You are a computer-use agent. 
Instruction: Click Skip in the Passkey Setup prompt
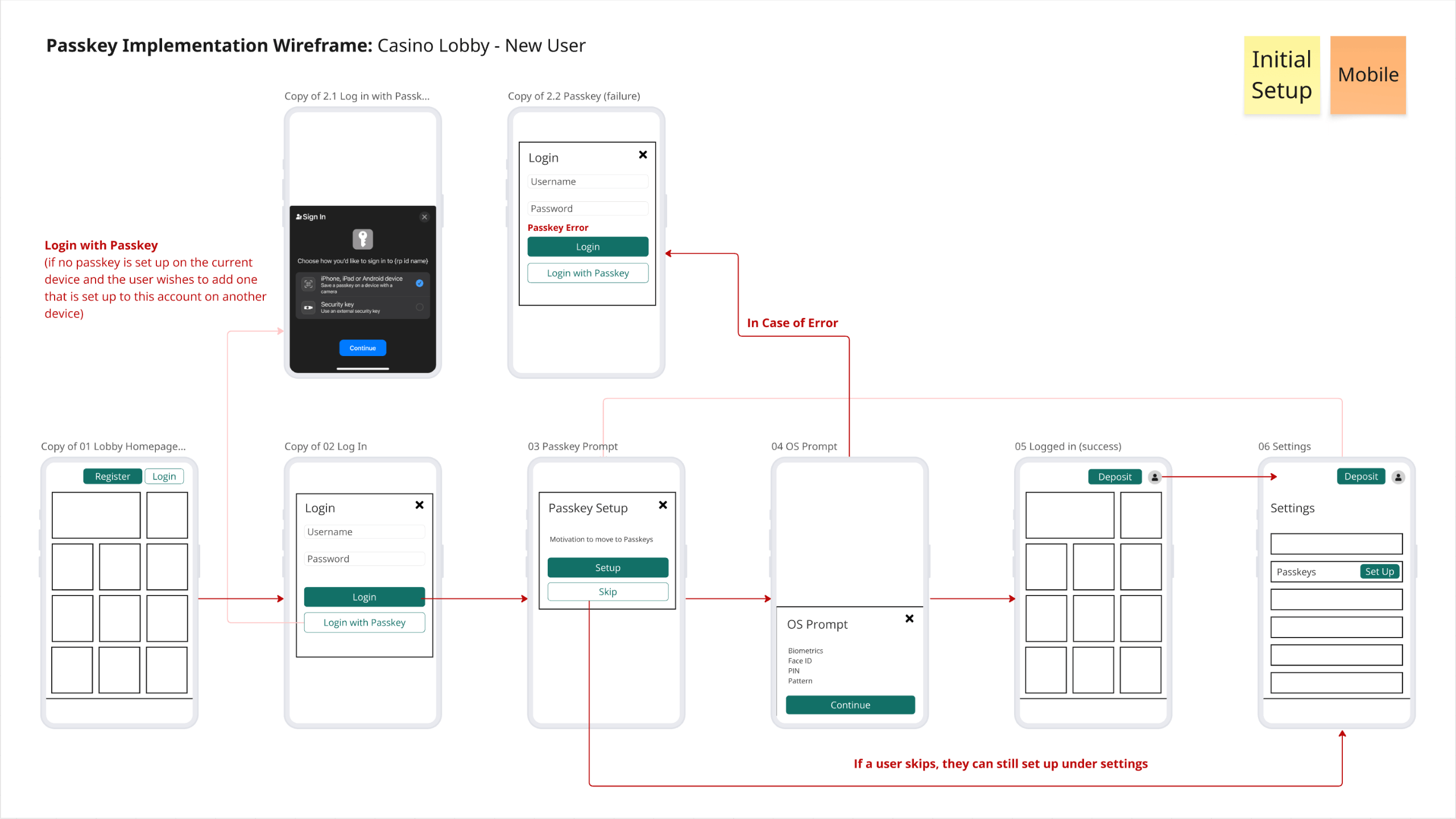coord(607,591)
